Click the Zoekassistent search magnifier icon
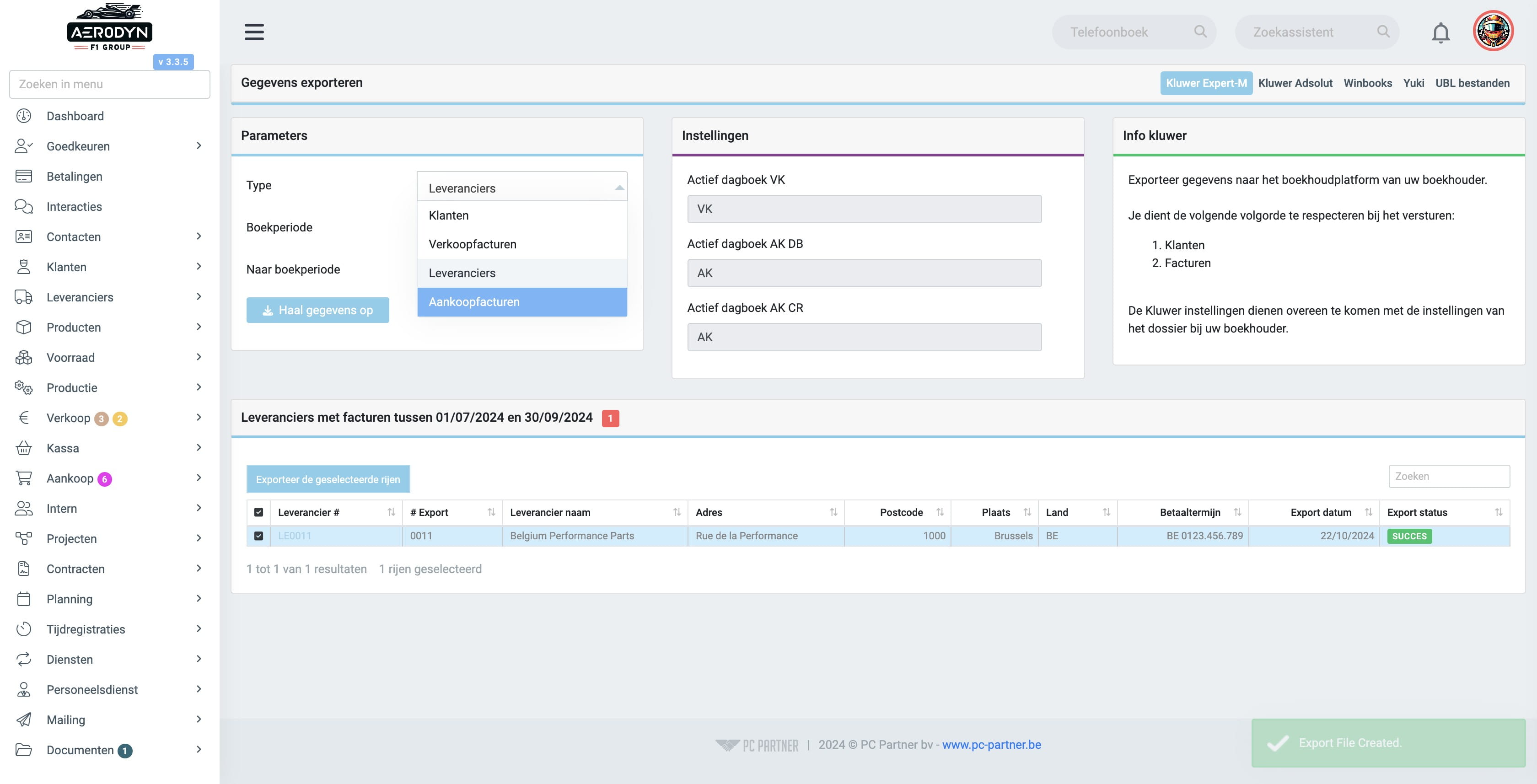Screen dimensions: 1537x784 point(1383,32)
